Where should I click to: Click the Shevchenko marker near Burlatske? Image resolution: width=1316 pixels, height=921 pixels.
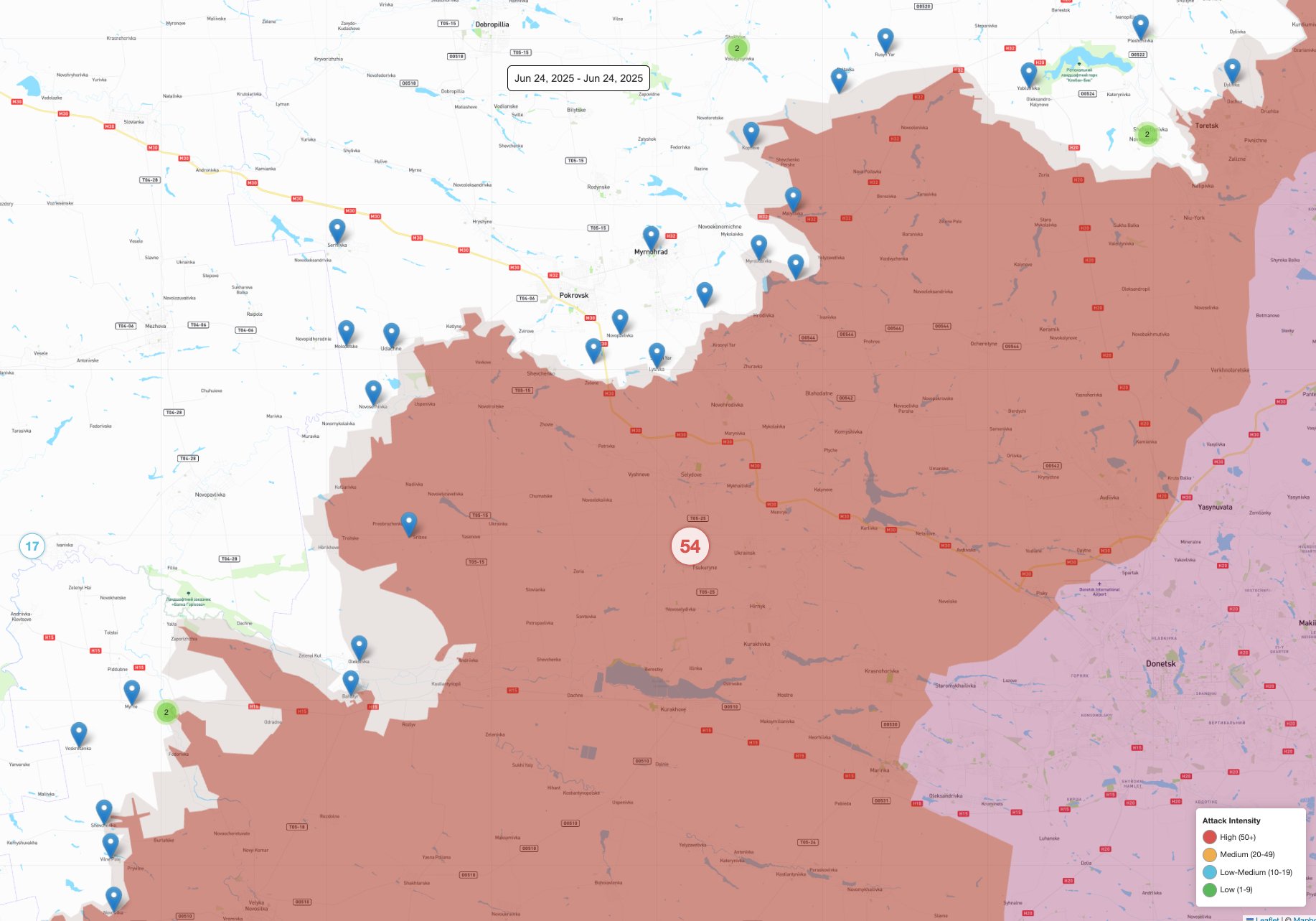[104, 813]
